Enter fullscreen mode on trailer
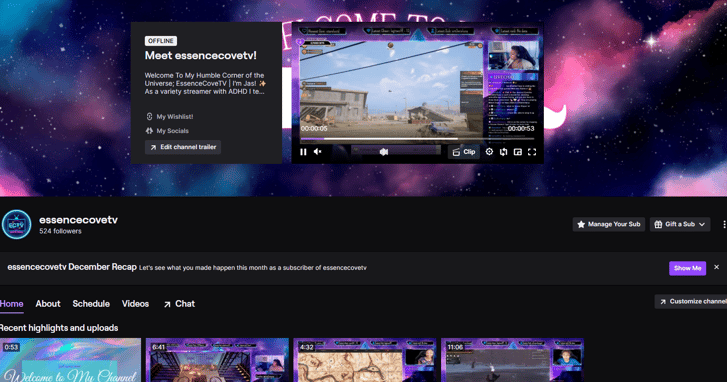 coord(532,152)
